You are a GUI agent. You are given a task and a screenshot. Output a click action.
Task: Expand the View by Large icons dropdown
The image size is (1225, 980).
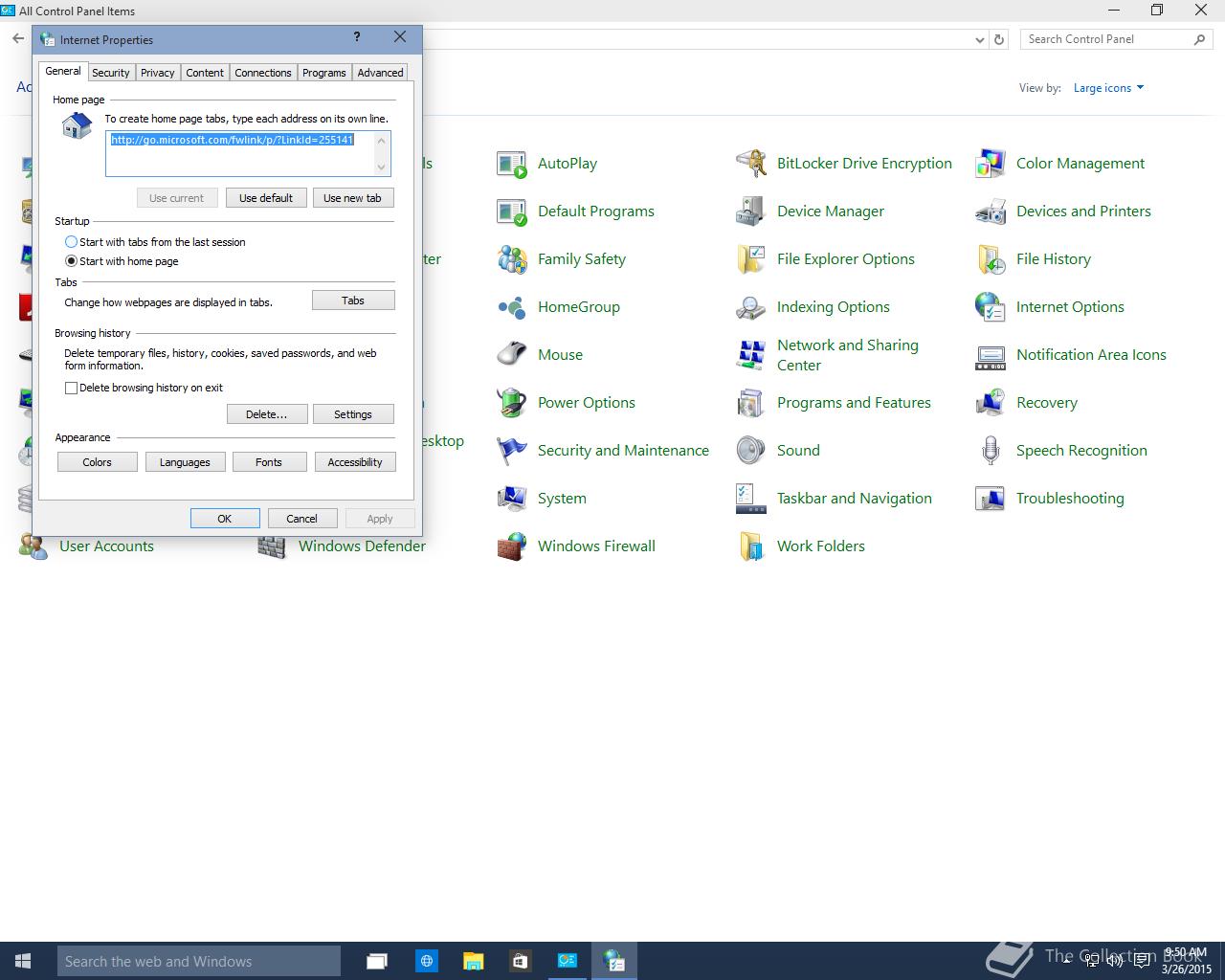pyautogui.click(x=1108, y=88)
